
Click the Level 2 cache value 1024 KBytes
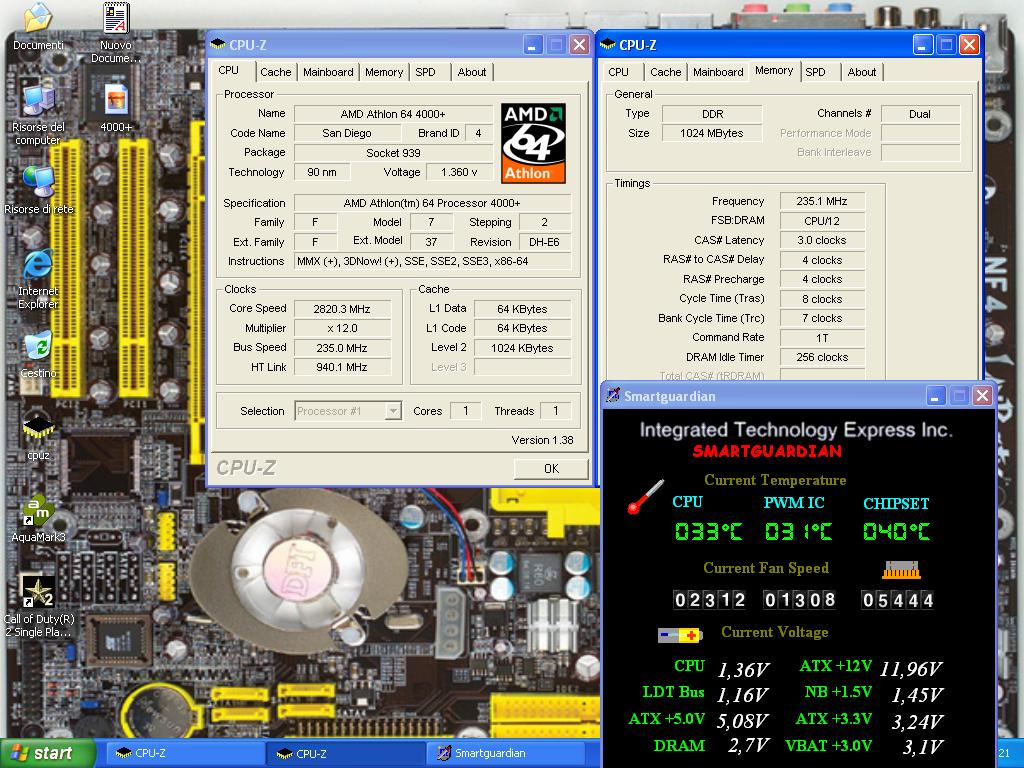(522, 347)
